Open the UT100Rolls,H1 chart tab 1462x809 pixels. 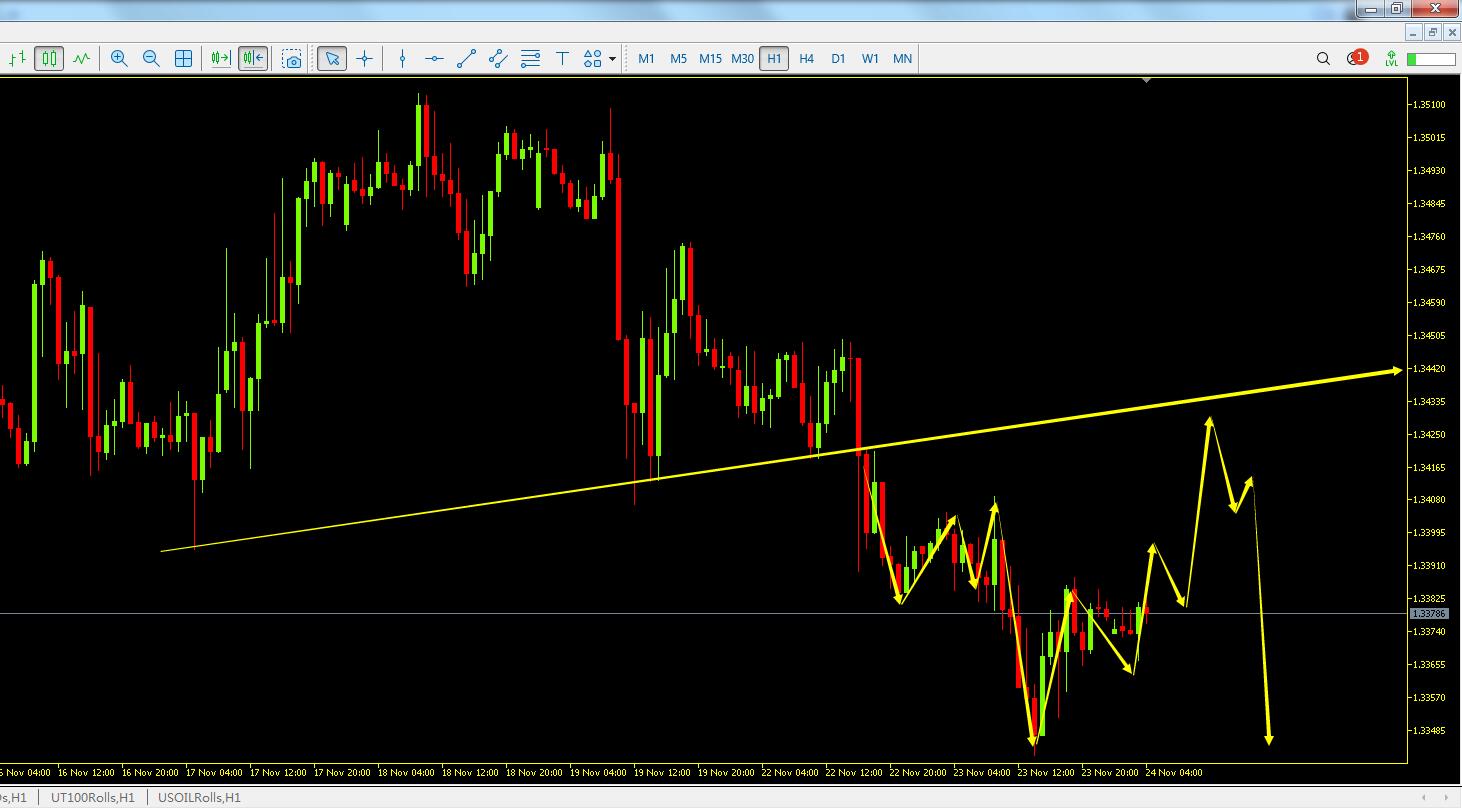coord(92,798)
